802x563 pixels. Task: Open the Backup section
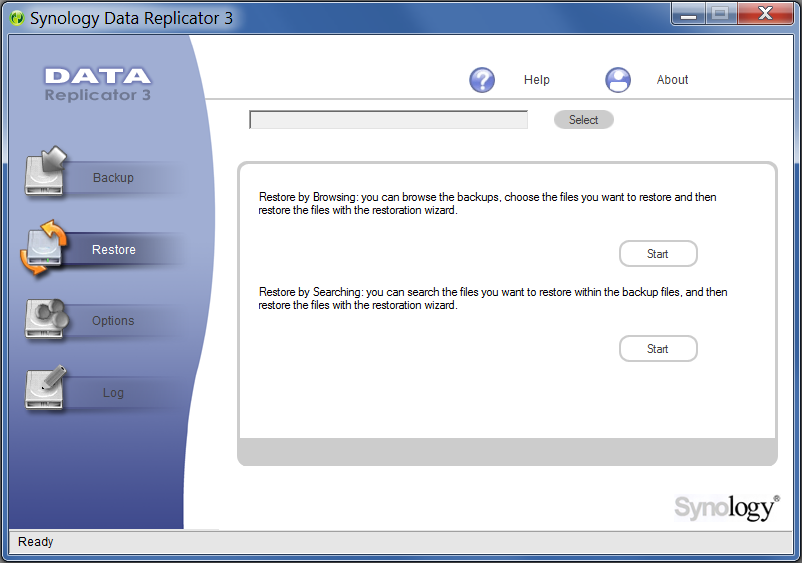click(x=113, y=177)
